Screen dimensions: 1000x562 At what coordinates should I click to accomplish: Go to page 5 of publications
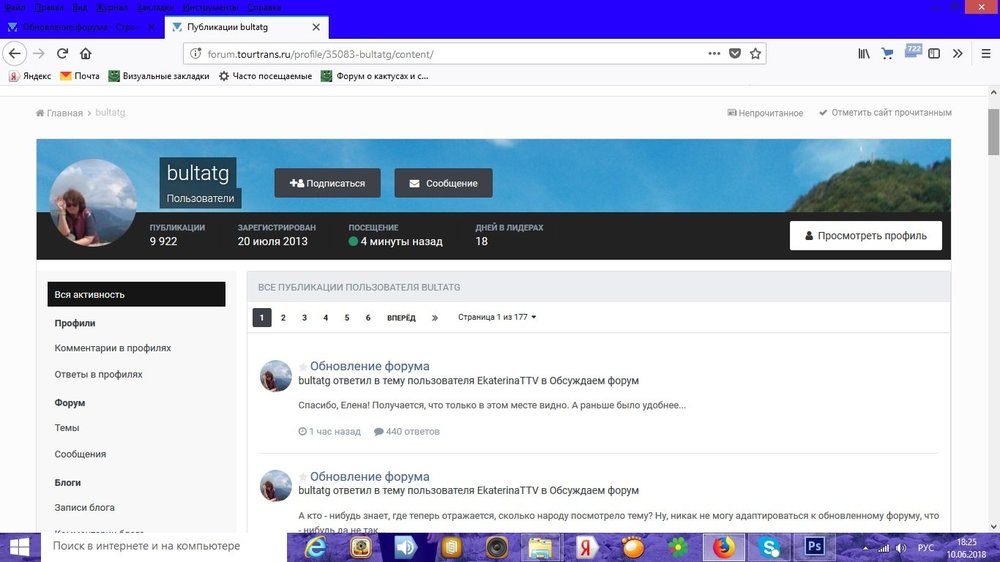pos(347,317)
